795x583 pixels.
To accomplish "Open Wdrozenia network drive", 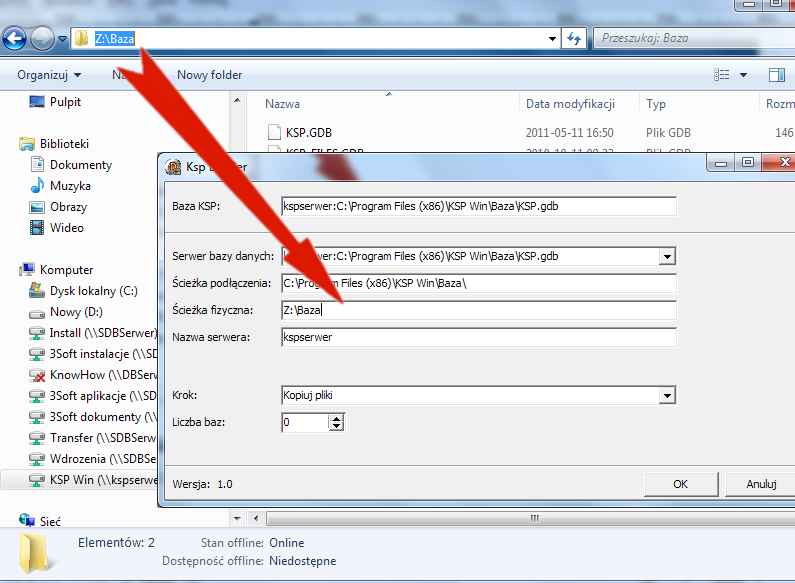I will pos(103,459).
